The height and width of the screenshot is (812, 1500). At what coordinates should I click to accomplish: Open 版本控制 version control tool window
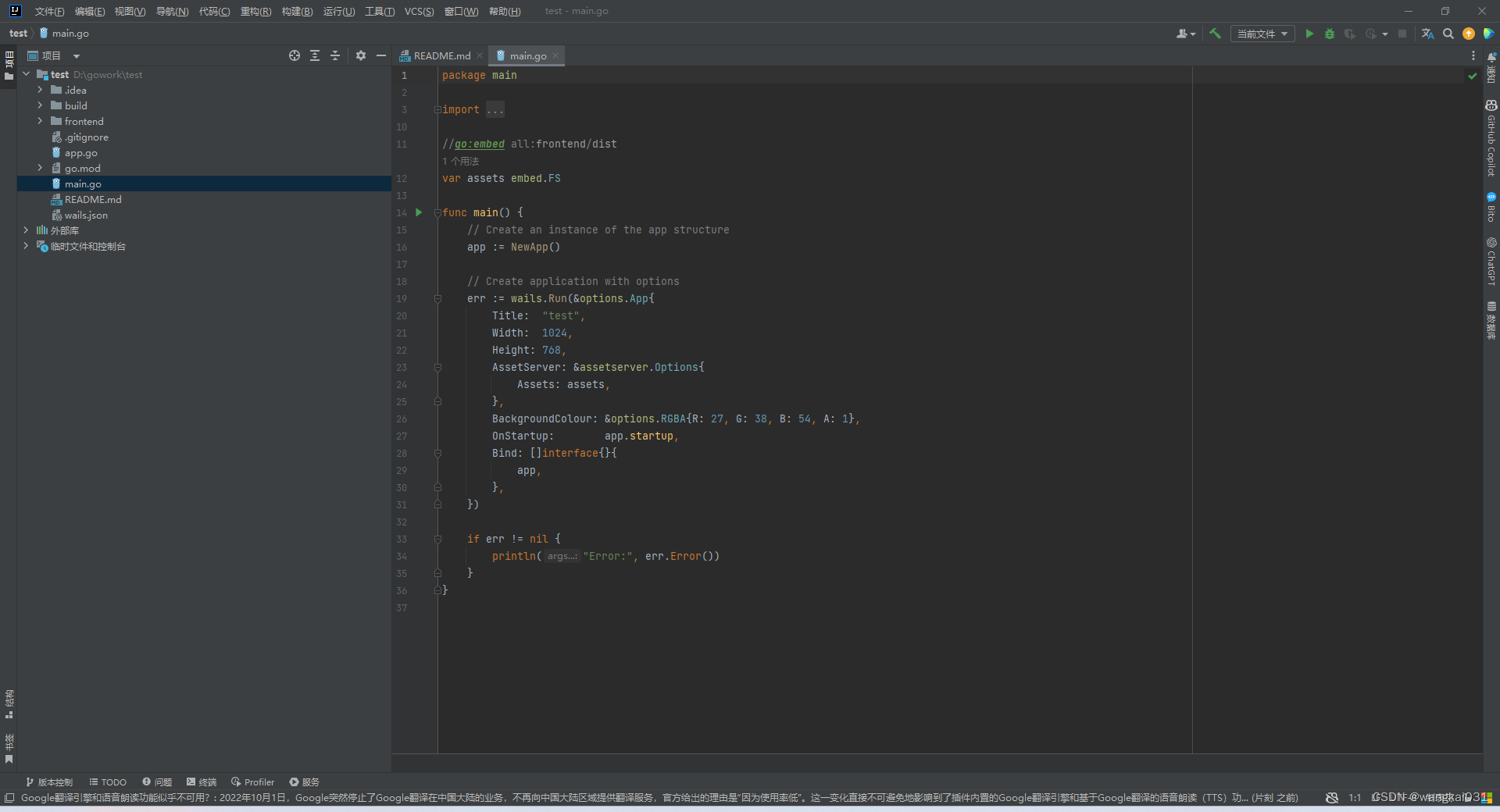(48, 782)
